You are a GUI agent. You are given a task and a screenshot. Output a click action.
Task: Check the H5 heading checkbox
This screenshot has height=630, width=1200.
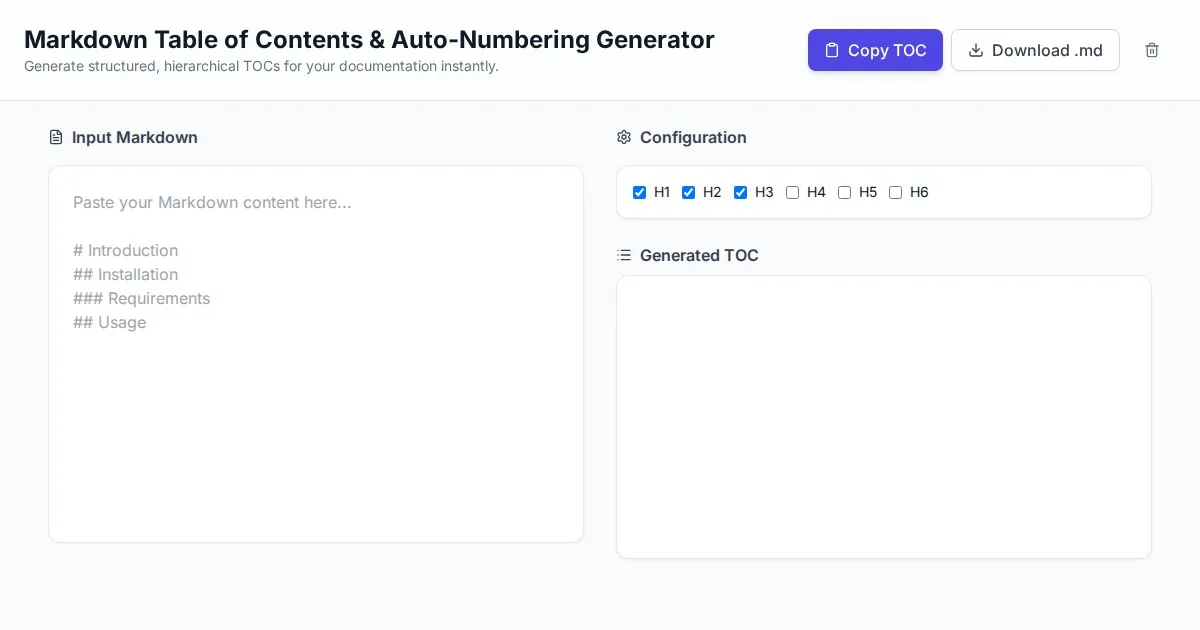(x=845, y=192)
